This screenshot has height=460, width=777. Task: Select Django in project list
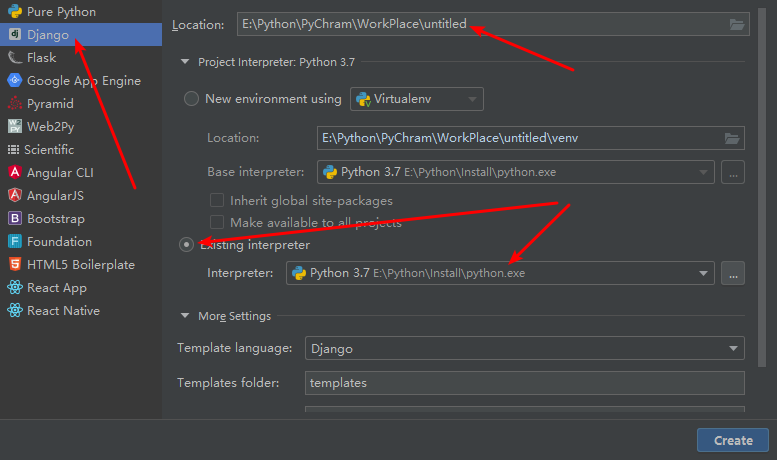tap(48, 35)
